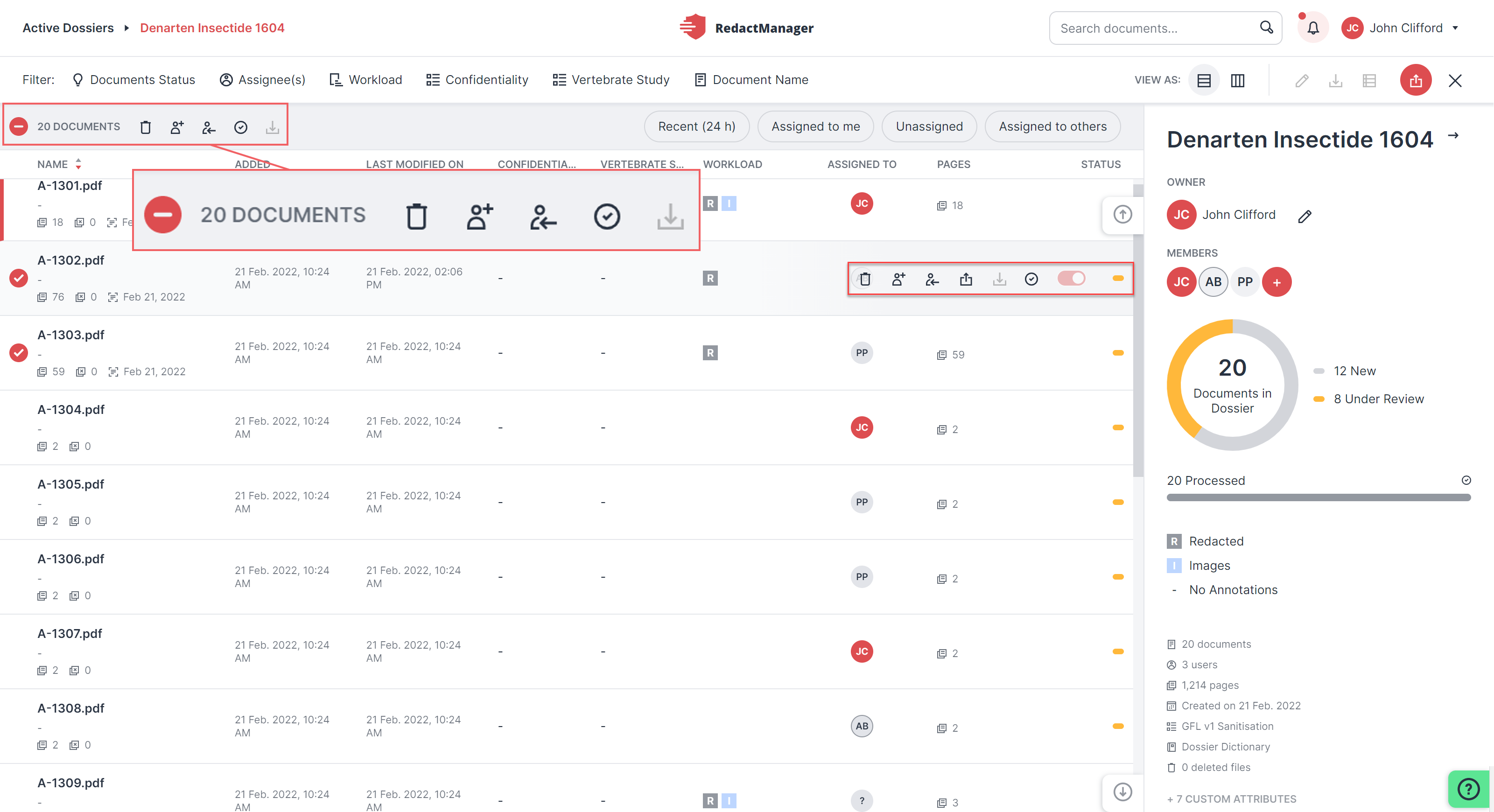Open document A-1304.pdf
The image size is (1494, 812).
(x=71, y=409)
